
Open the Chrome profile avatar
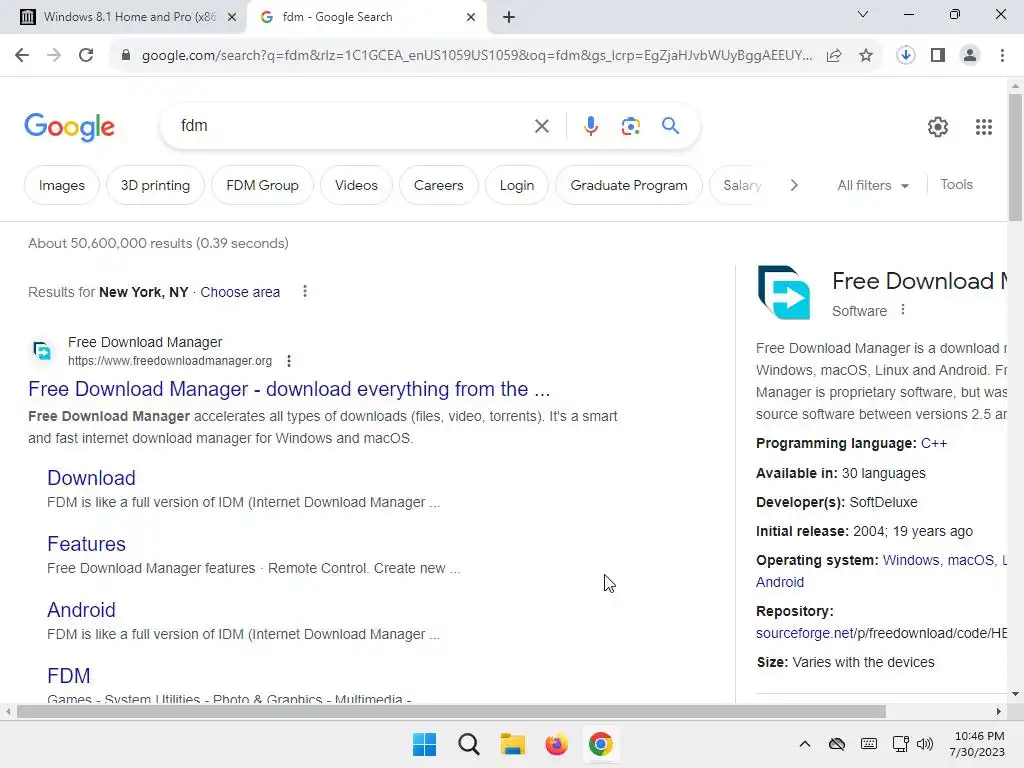pyautogui.click(x=970, y=55)
